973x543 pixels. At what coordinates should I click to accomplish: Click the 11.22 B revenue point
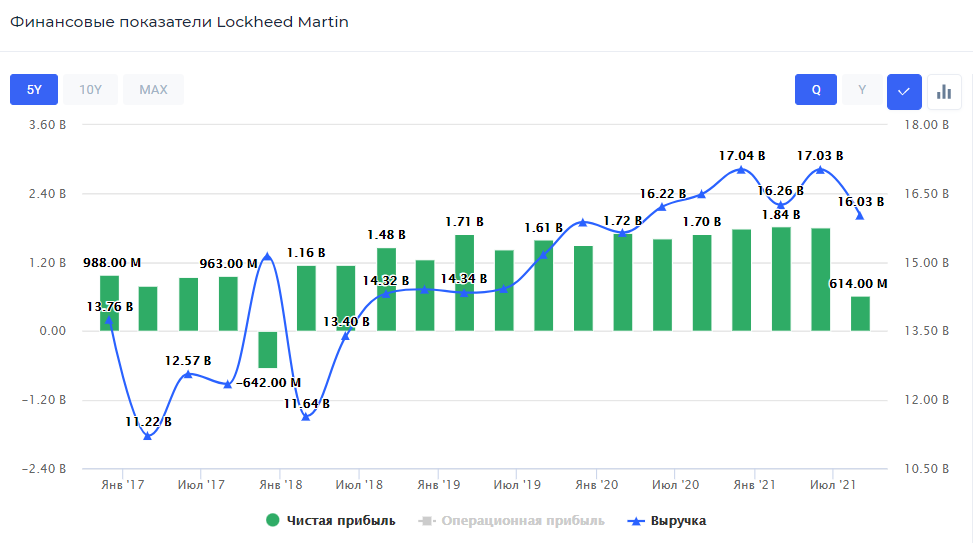(148, 436)
